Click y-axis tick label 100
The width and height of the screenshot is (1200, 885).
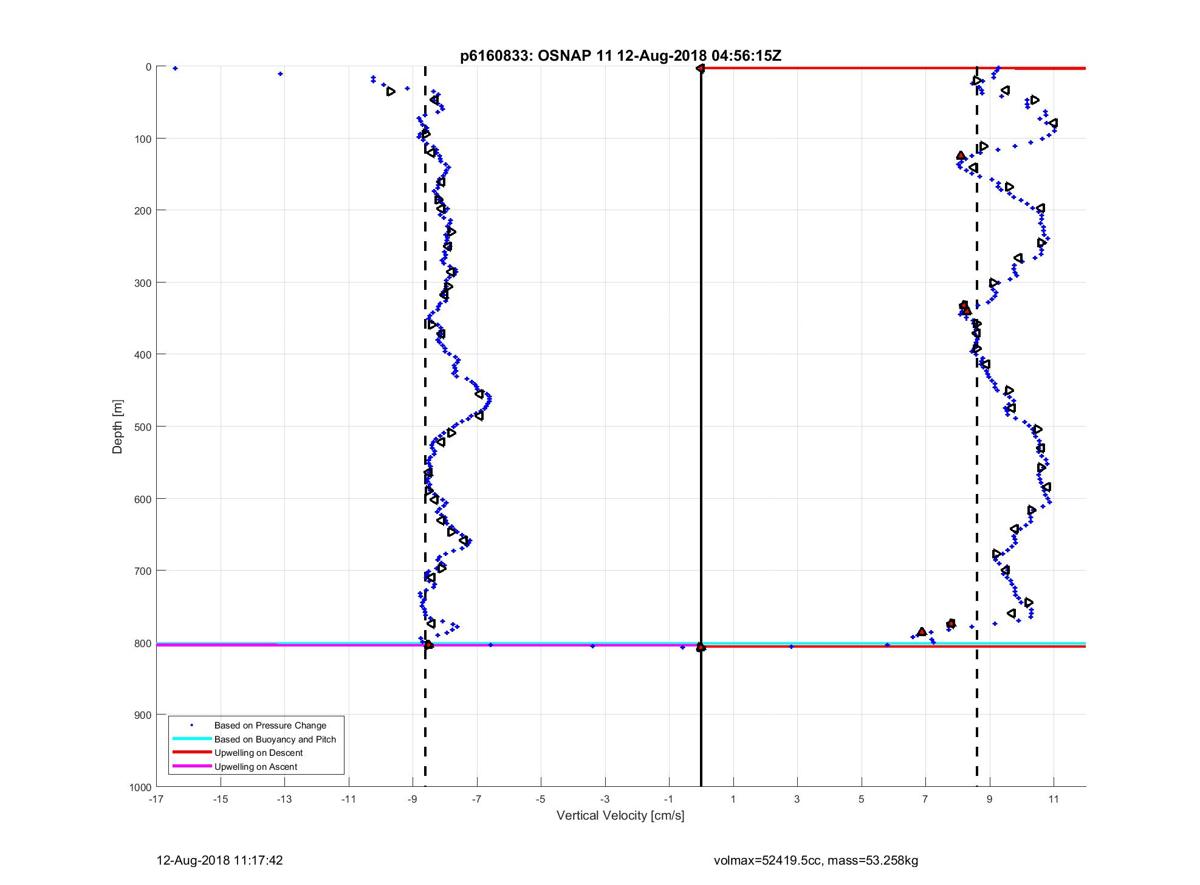[x=142, y=139]
